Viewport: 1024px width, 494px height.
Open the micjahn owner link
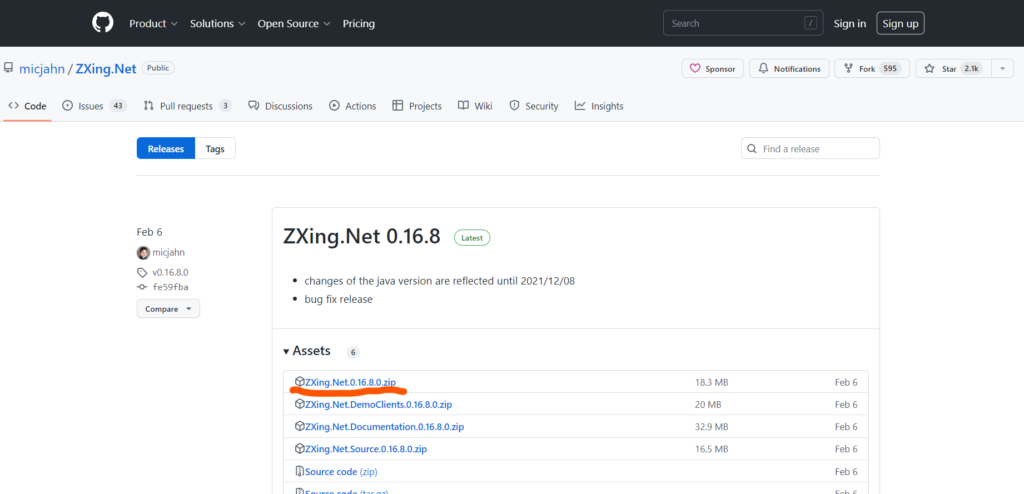[42, 69]
